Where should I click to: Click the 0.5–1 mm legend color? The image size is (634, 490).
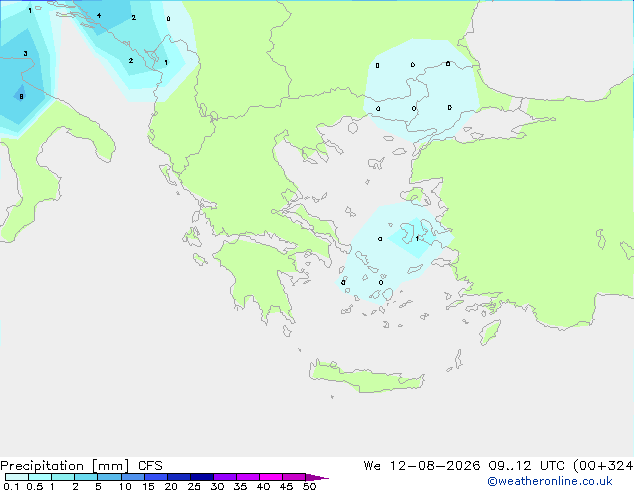pos(40,477)
